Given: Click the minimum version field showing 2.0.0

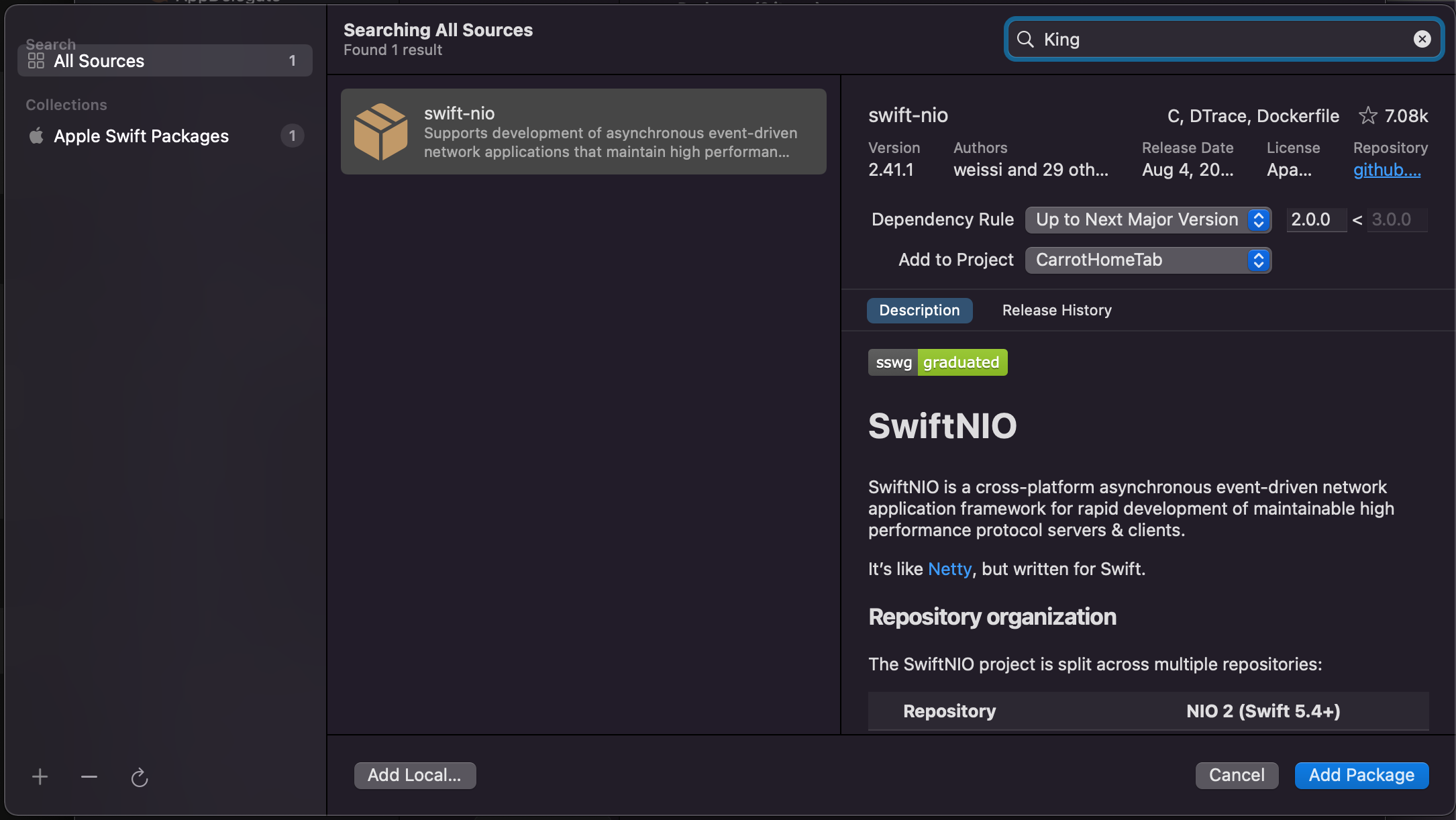Looking at the screenshot, I should coord(1316,219).
